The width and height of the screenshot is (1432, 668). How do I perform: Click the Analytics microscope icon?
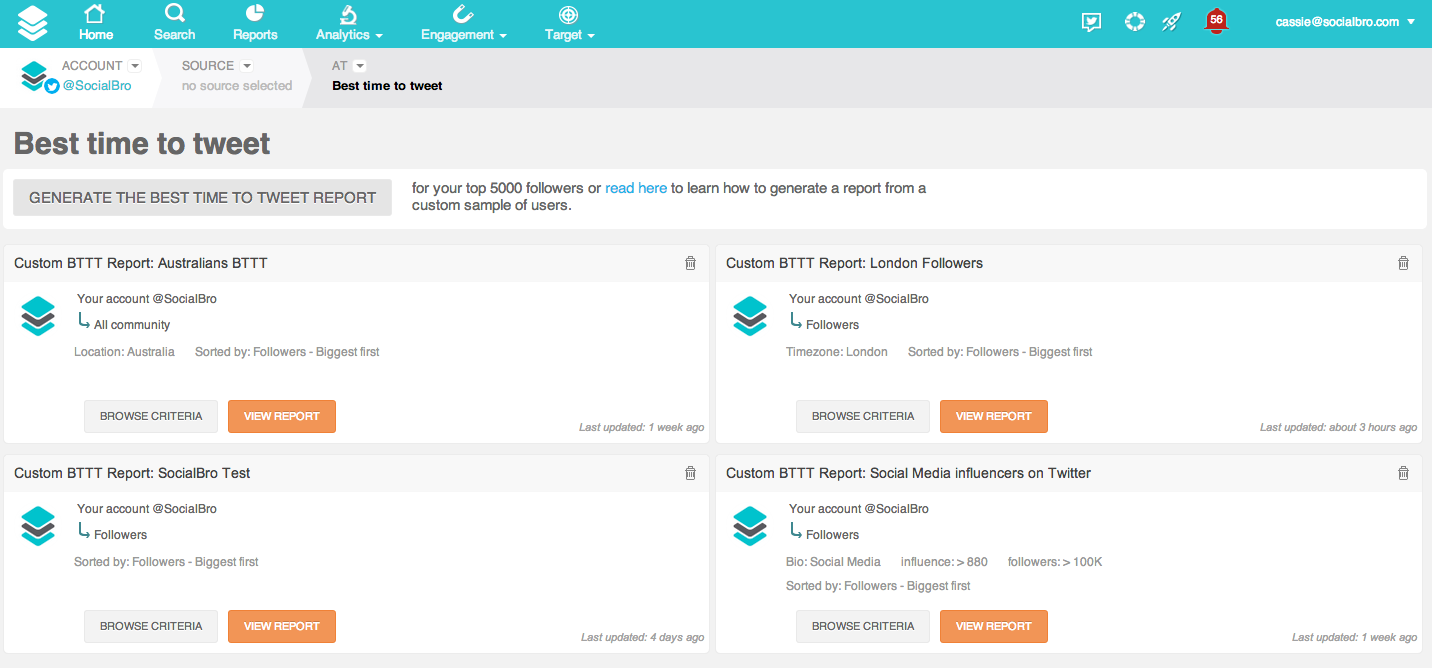pos(348,14)
